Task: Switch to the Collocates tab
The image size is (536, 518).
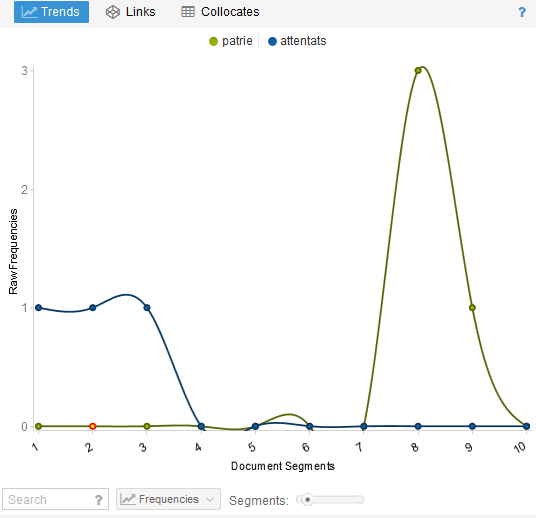Action: point(220,12)
